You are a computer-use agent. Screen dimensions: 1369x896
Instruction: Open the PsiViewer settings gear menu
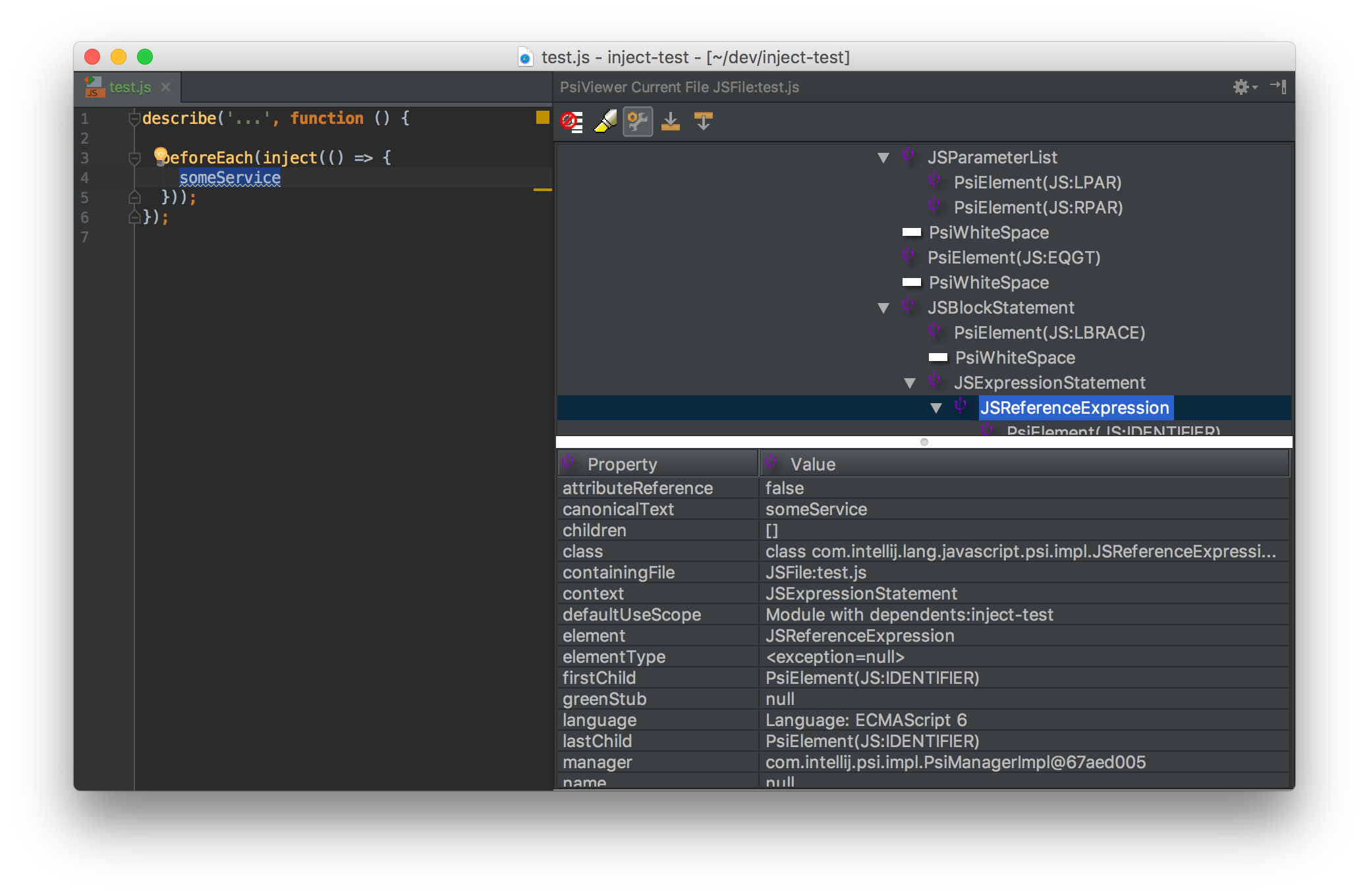(x=1242, y=86)
